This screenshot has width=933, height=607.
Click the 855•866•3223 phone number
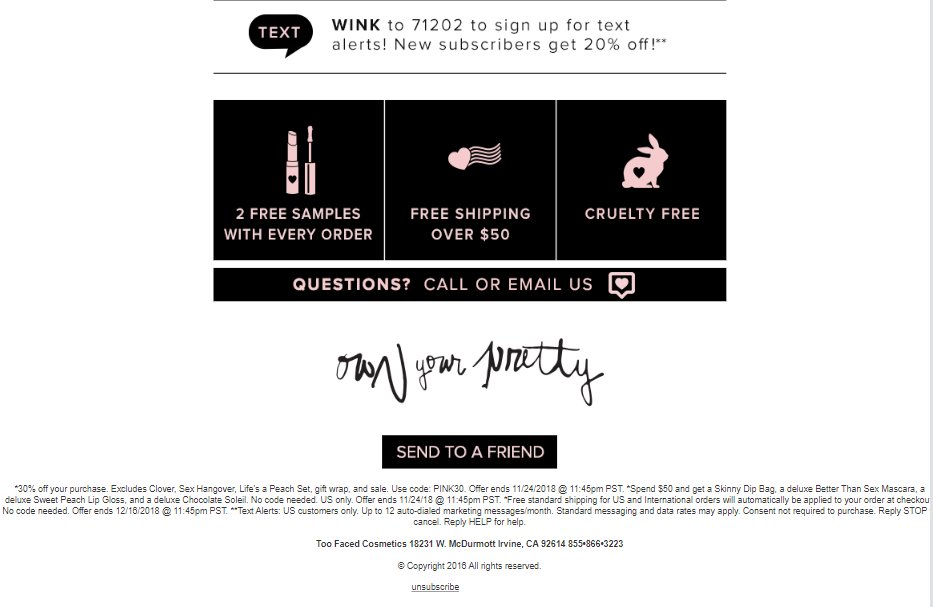596,544
